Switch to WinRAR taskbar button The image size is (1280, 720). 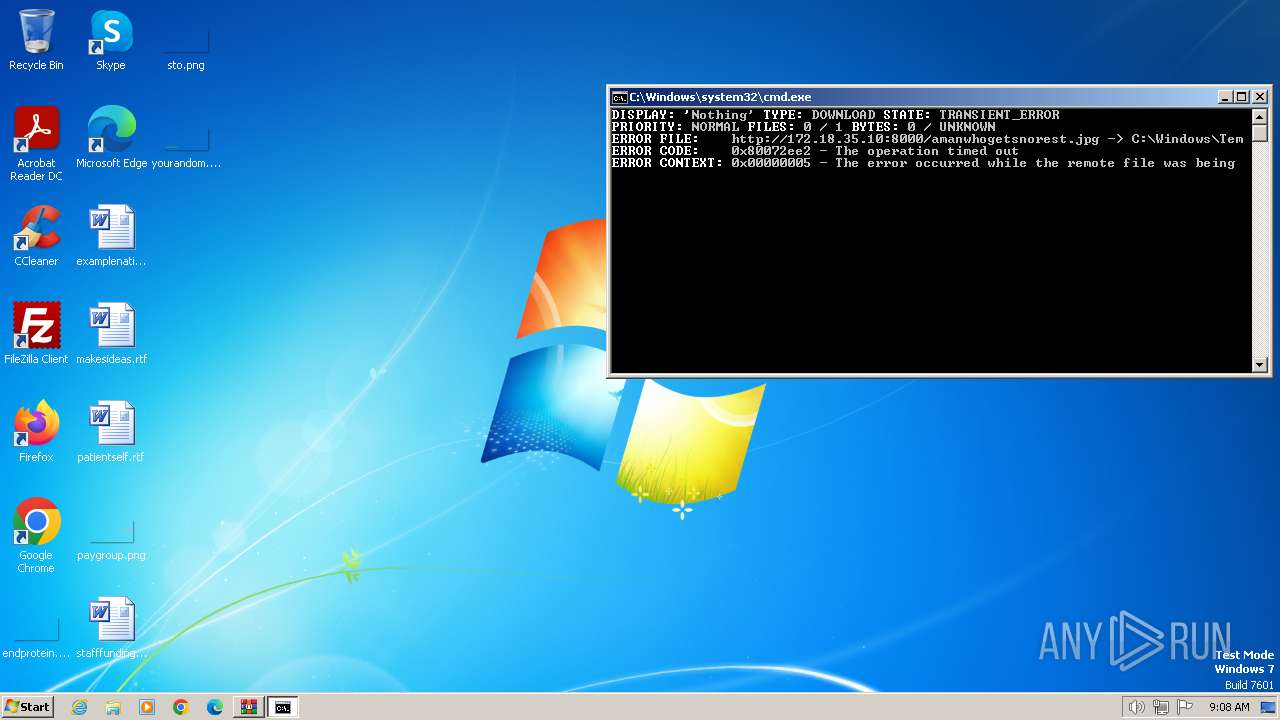[x=249, y=707]
